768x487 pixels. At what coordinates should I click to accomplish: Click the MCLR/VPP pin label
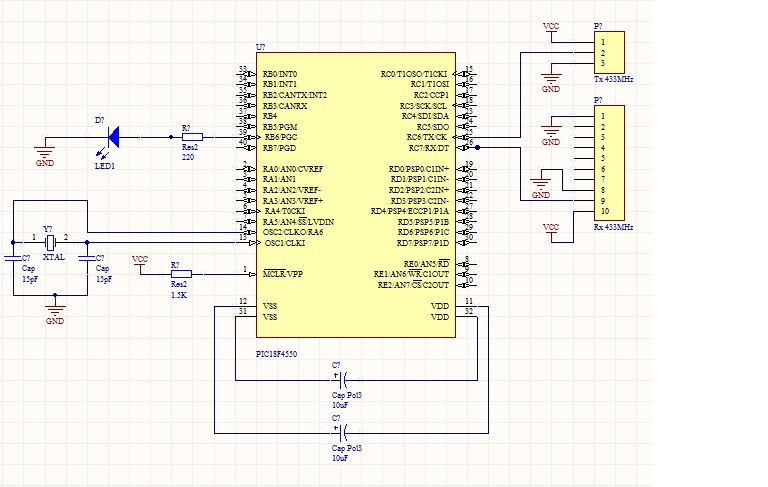pyautogui.click(x=283, y=274)
